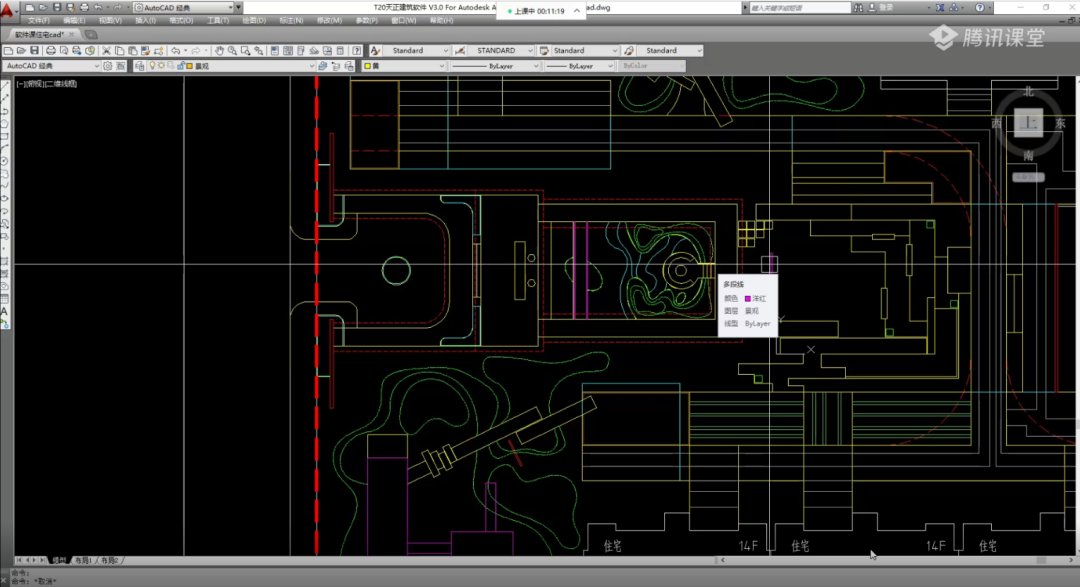This screenshot has height=587, width=1080.
Task: Select the Pan hand tool
Action: coord(219,51)
